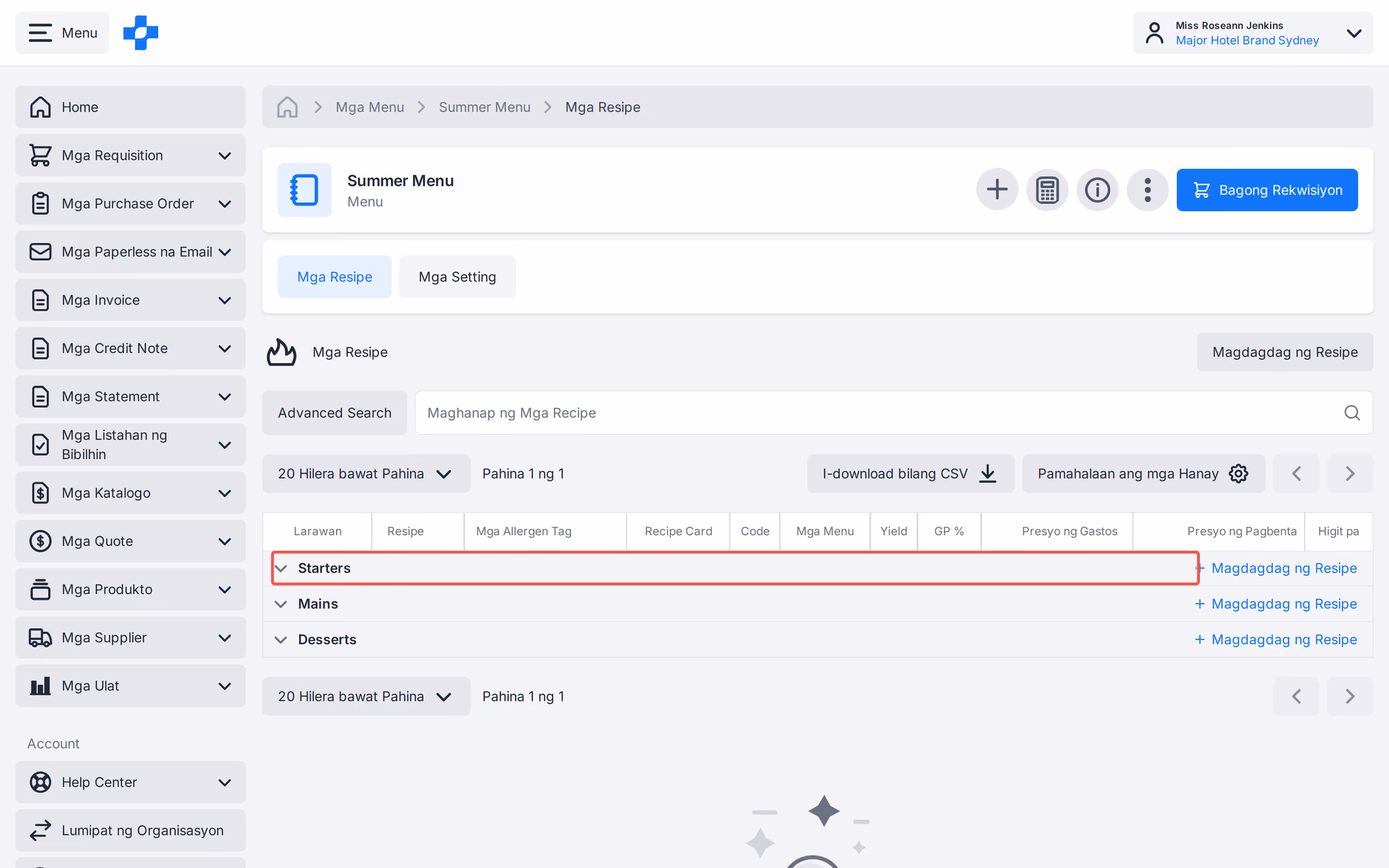The height and width of the screenshot is (868, 1389).
Task: Open Summer Menu breadcrumb link
Action: click(x=485, y=107)
